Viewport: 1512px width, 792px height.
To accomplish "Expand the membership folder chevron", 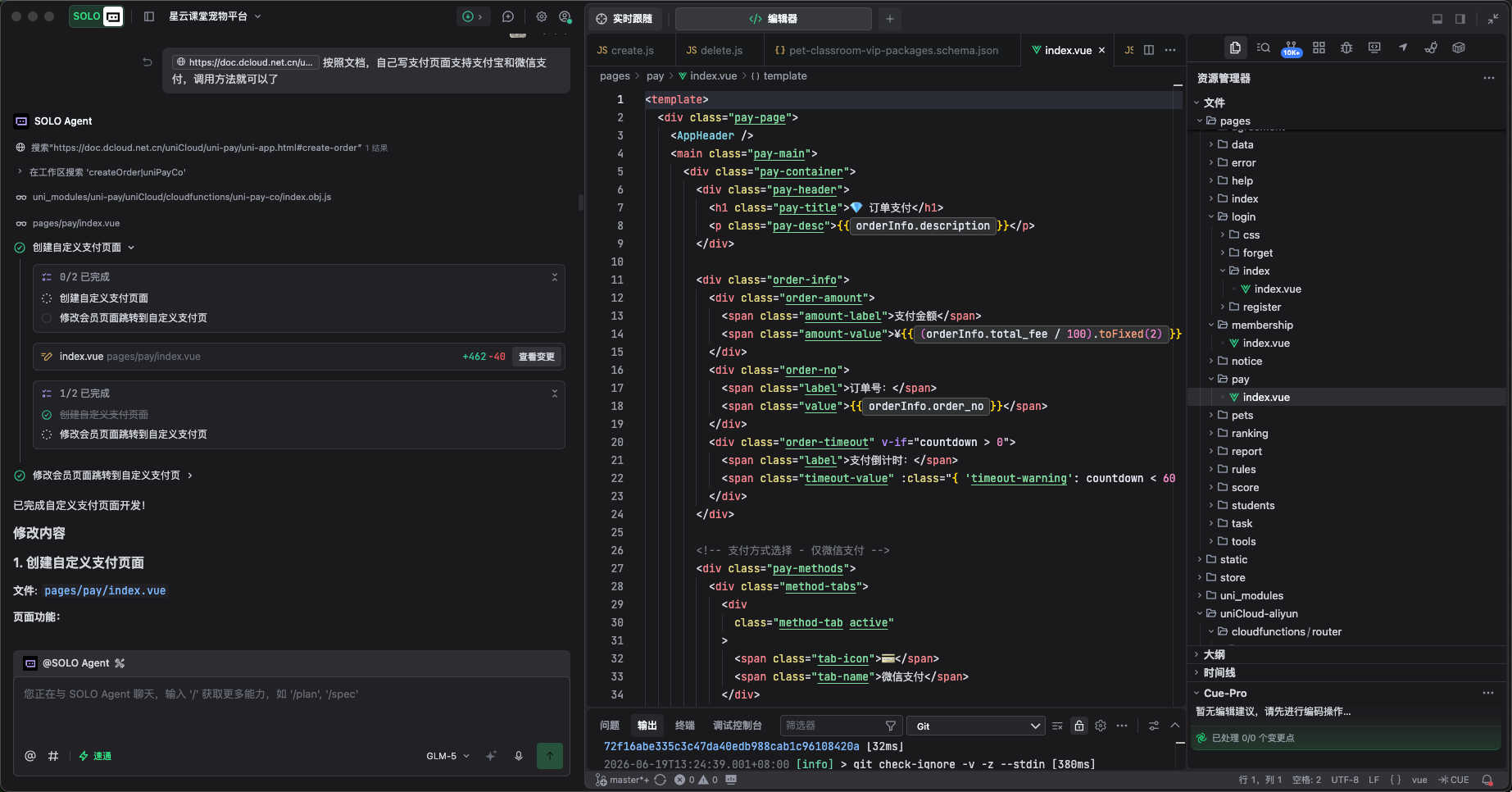I will pos(1211,325).
